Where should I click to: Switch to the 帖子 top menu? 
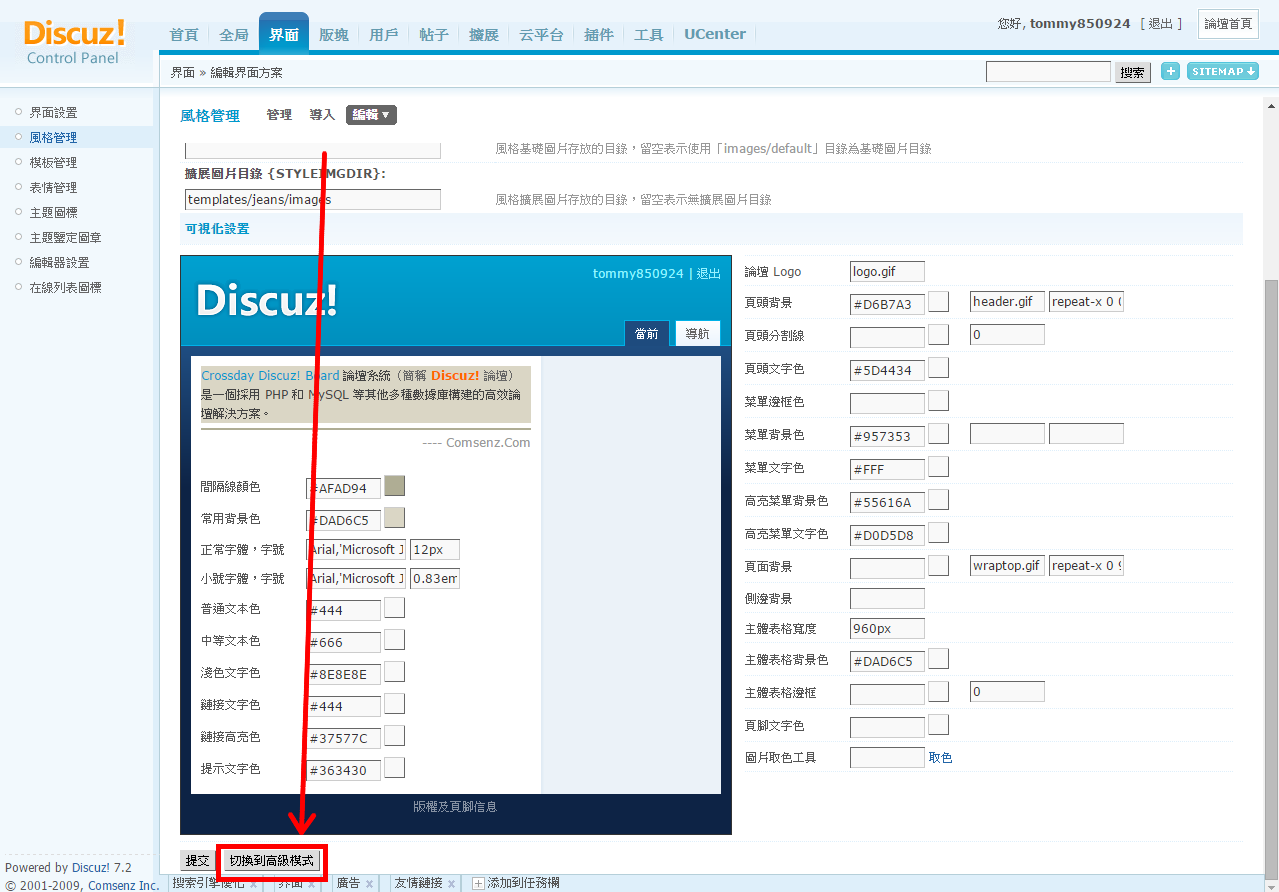coord(434,35)
